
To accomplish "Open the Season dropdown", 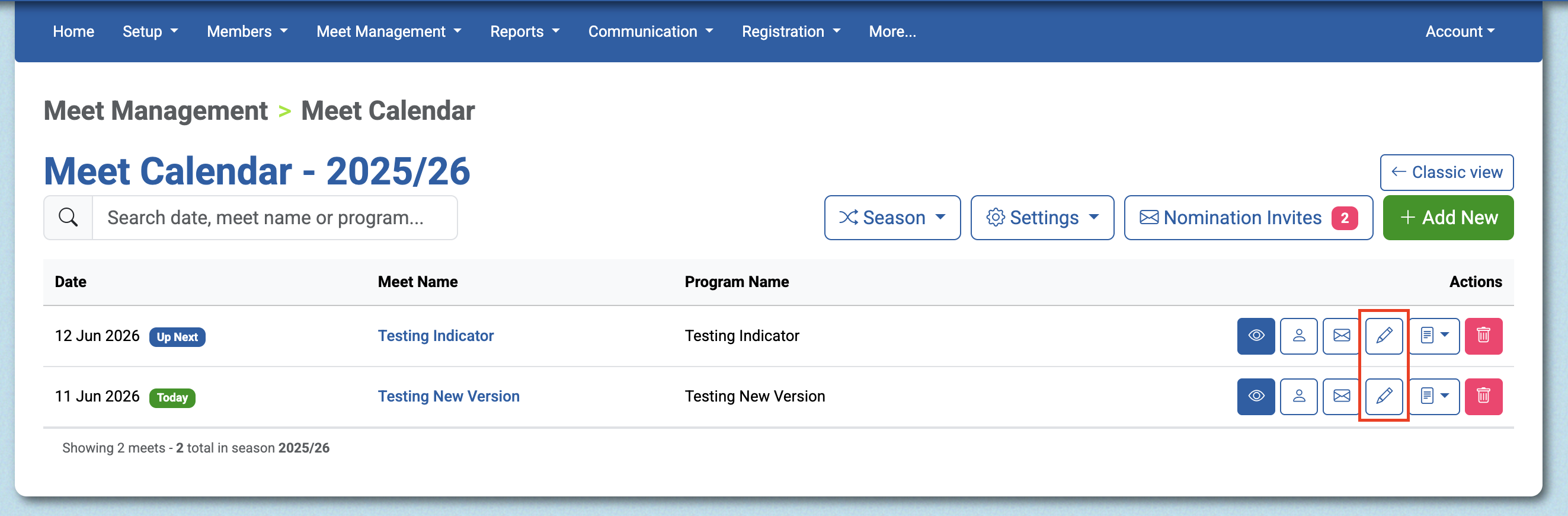I will [x=892, y=218].
